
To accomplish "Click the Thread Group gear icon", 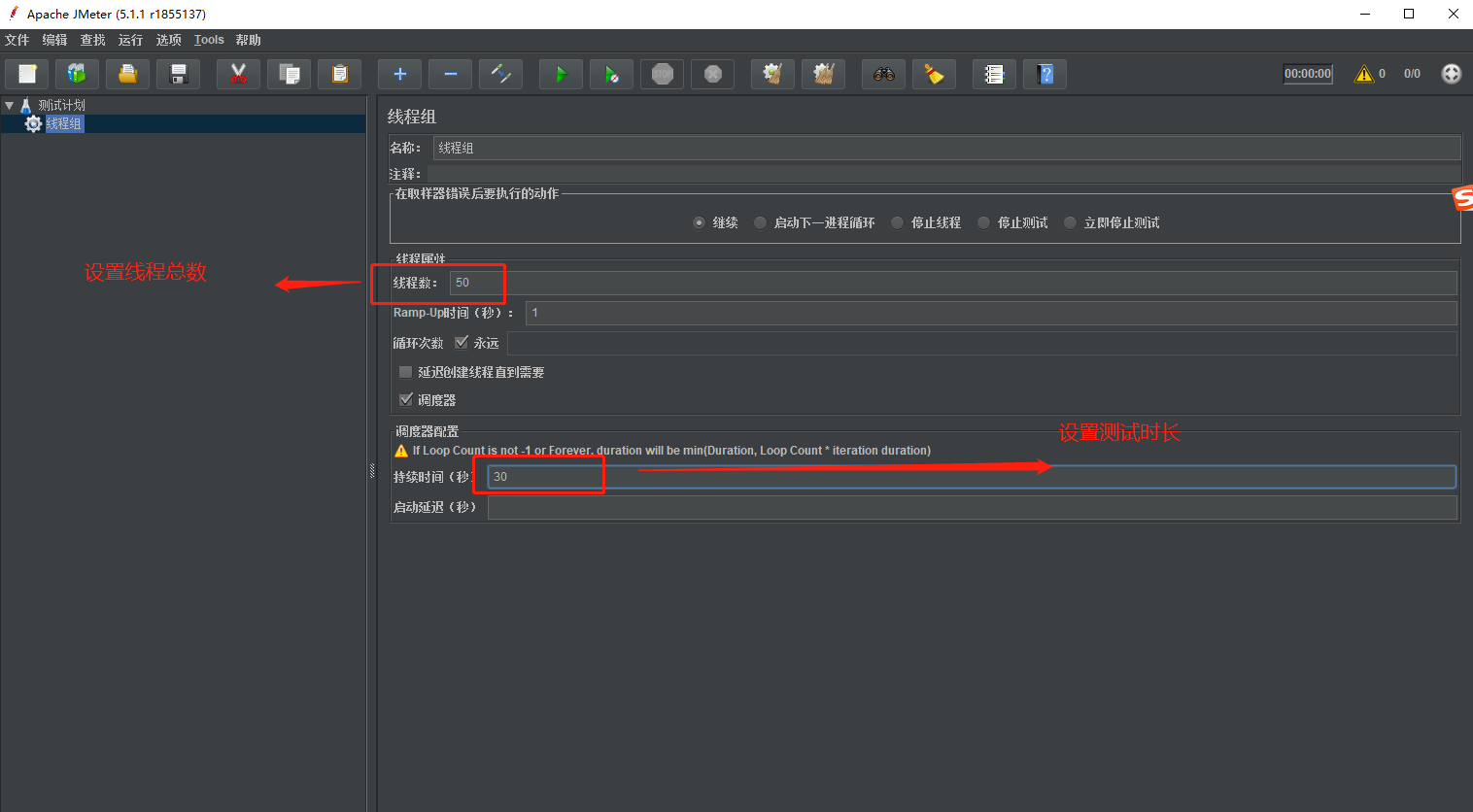I will (33, 123).
